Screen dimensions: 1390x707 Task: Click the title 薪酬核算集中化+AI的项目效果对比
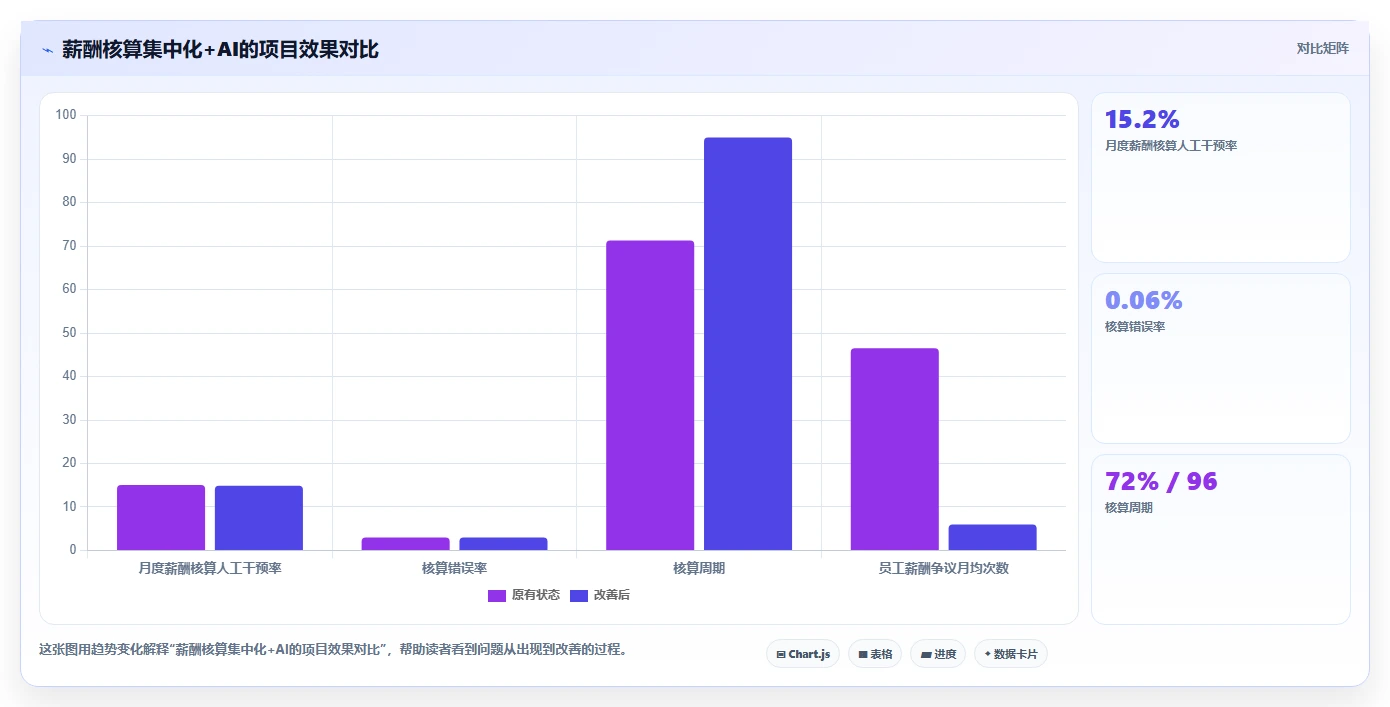pyautogui.click(x=220, y=49)
